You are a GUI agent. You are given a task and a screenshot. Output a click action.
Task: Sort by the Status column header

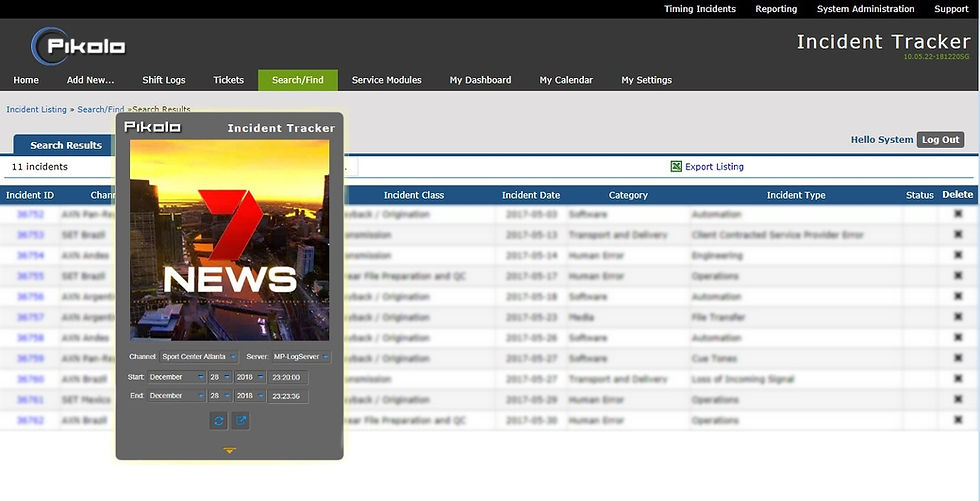pos(919,195)
